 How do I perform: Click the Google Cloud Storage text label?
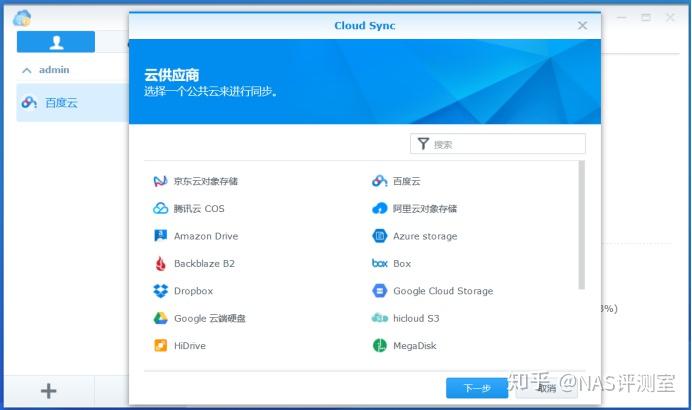click(x=443, y=291)
